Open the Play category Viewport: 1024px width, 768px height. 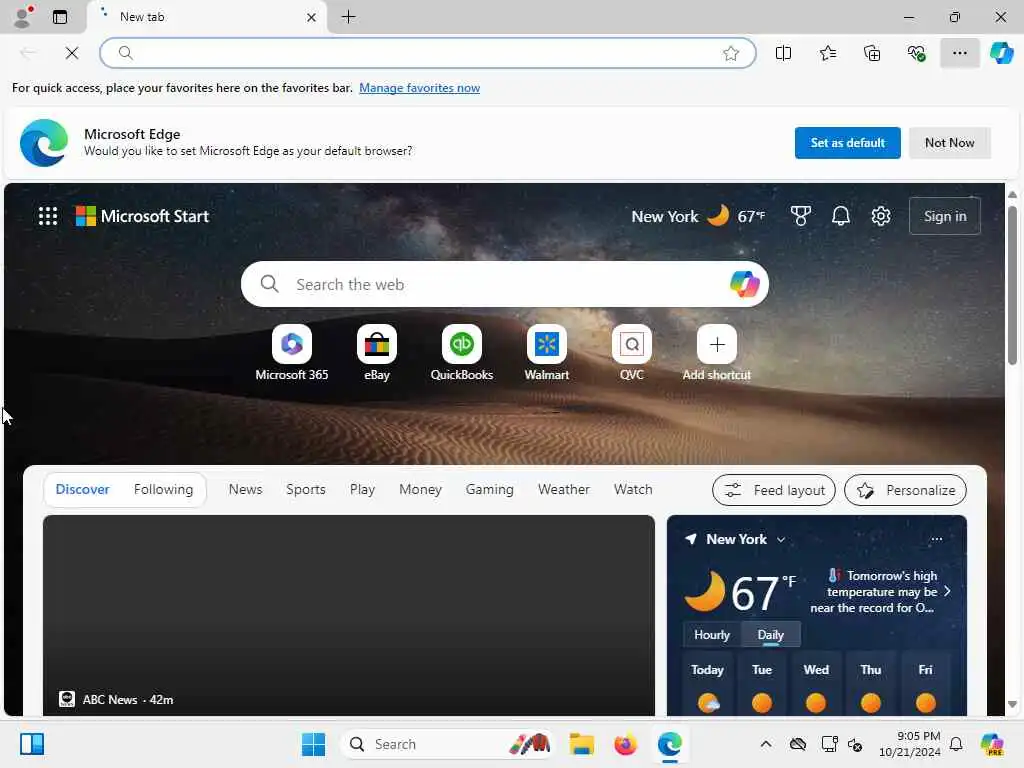362,489
